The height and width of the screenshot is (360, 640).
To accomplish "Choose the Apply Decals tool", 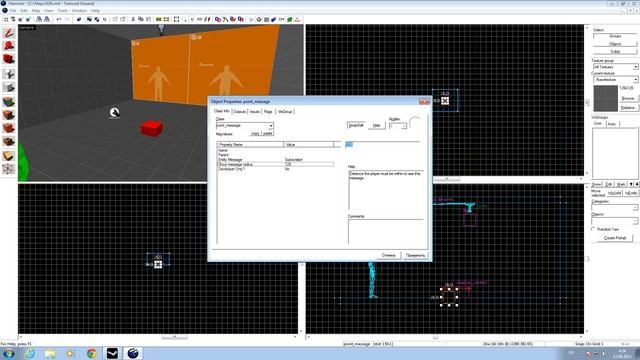I will 9,128.
